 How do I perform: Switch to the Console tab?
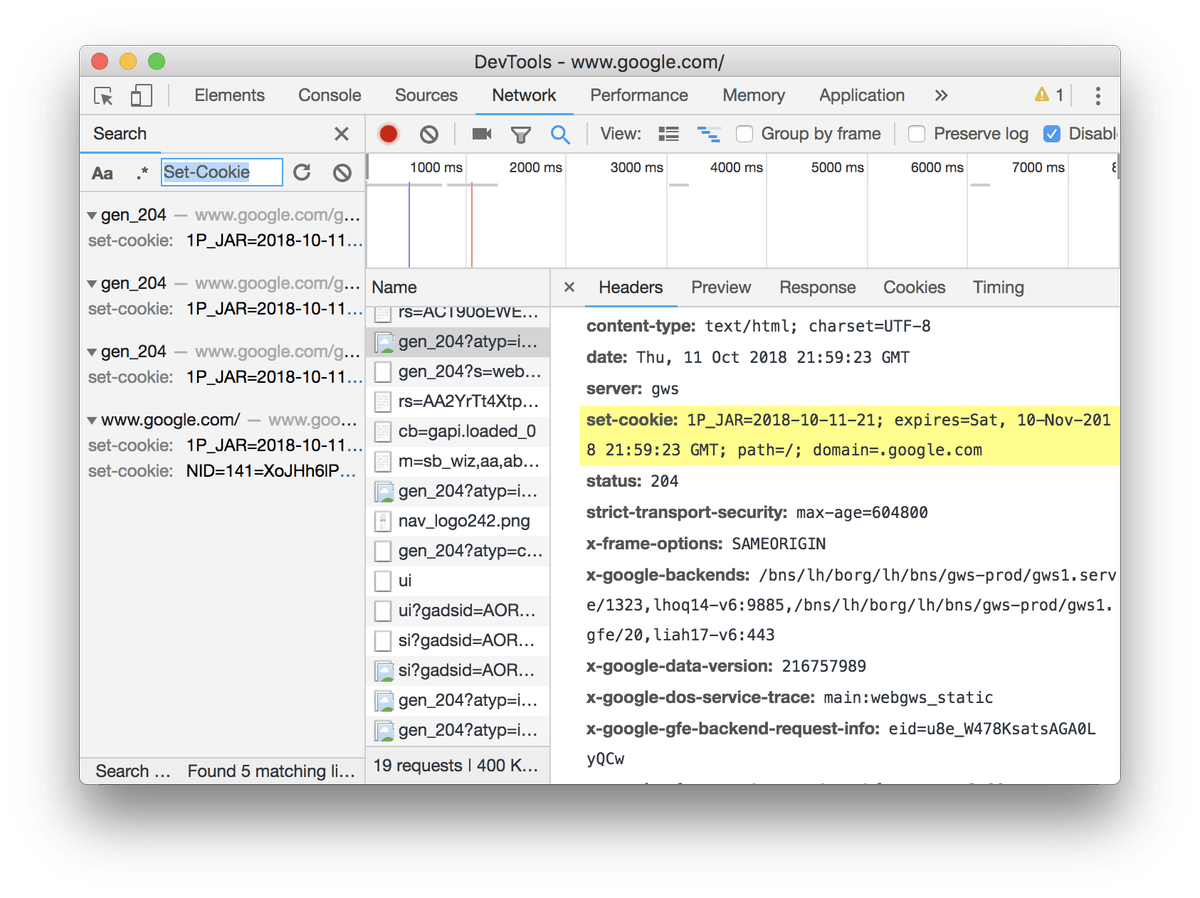(x=329, y=96)
